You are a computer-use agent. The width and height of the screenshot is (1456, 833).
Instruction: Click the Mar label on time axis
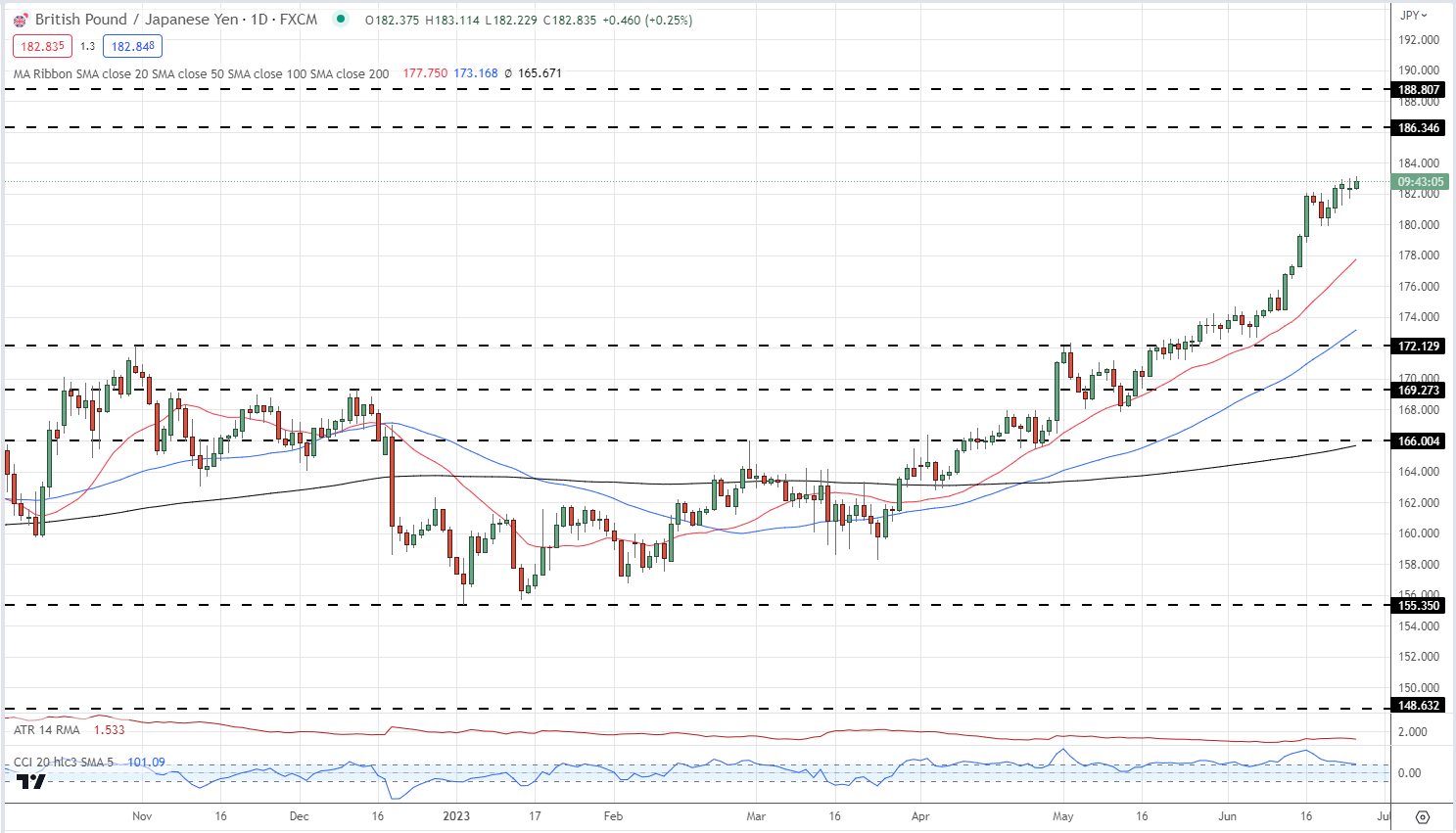(756, 816)
